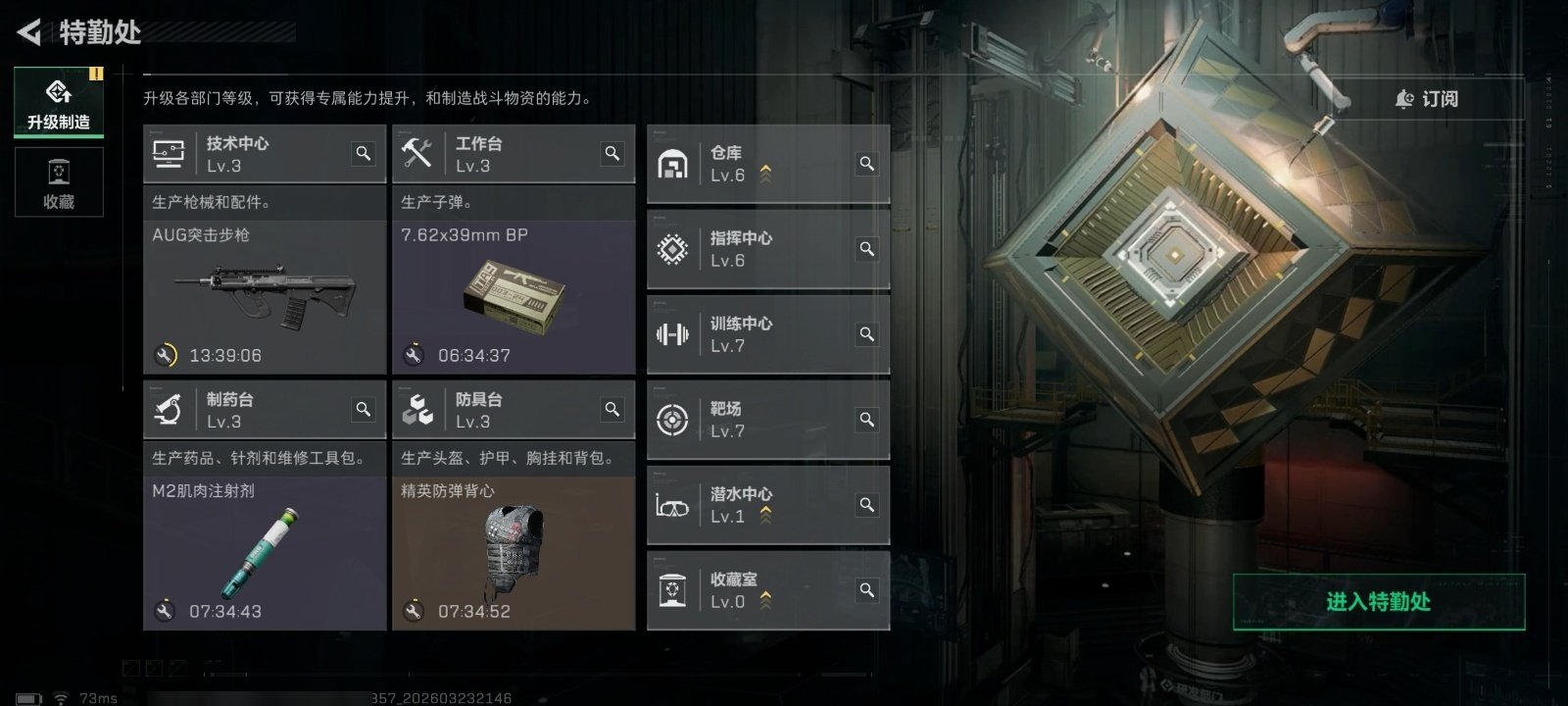Switch to the 升级制造 tab

pyautogui.click(x=59, y=103)
